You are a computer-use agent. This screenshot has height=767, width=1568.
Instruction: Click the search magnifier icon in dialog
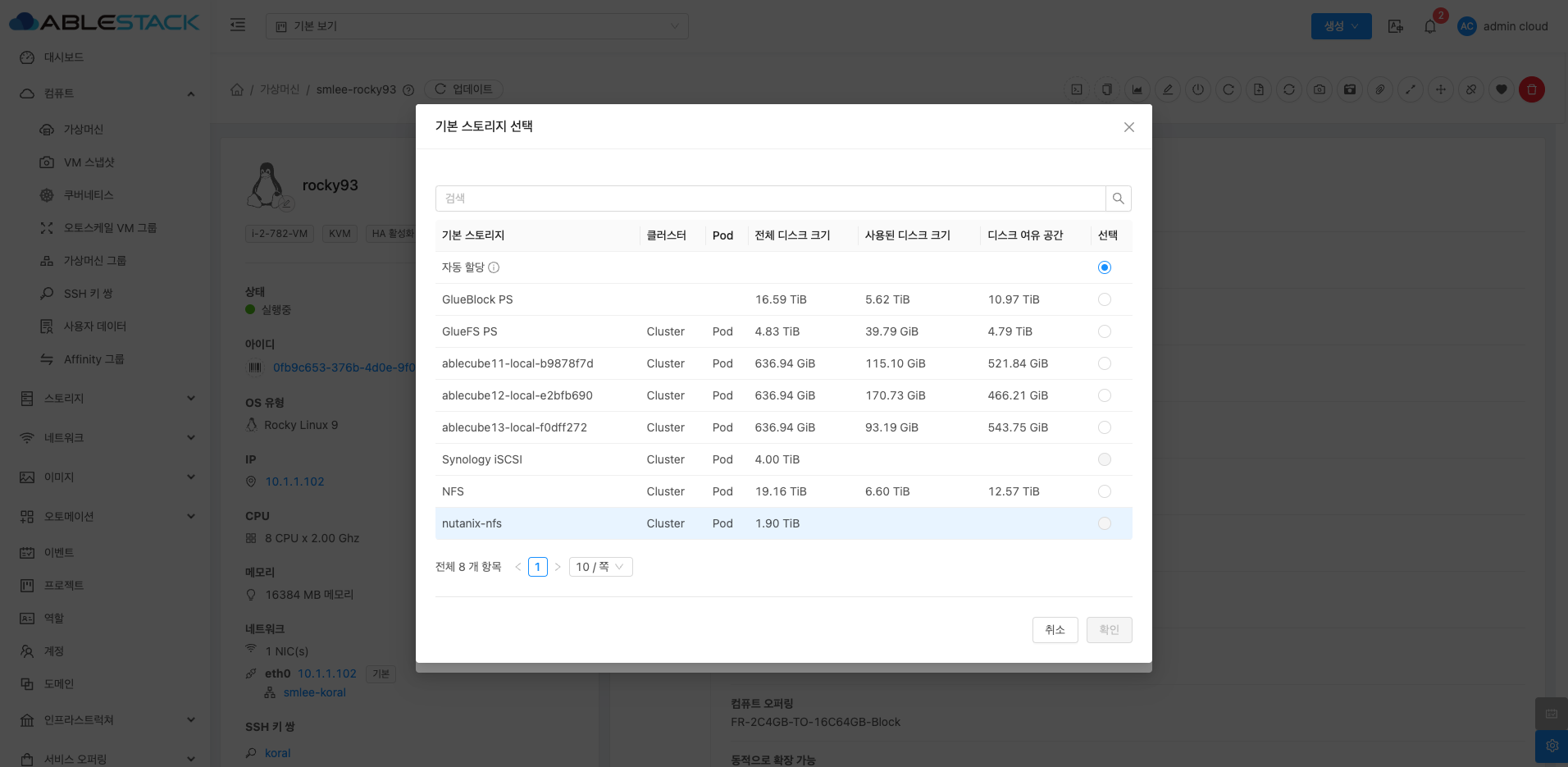tap(1118, 199)
